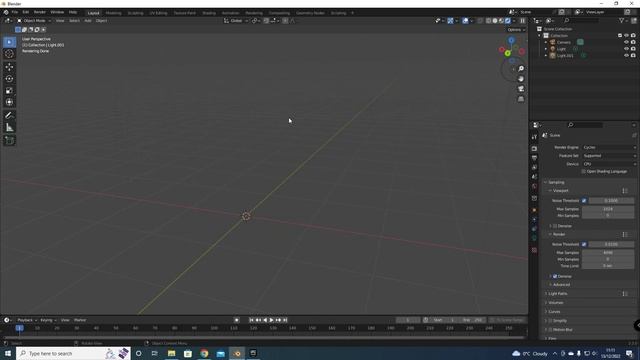Open the File menu

click(15, 12)
